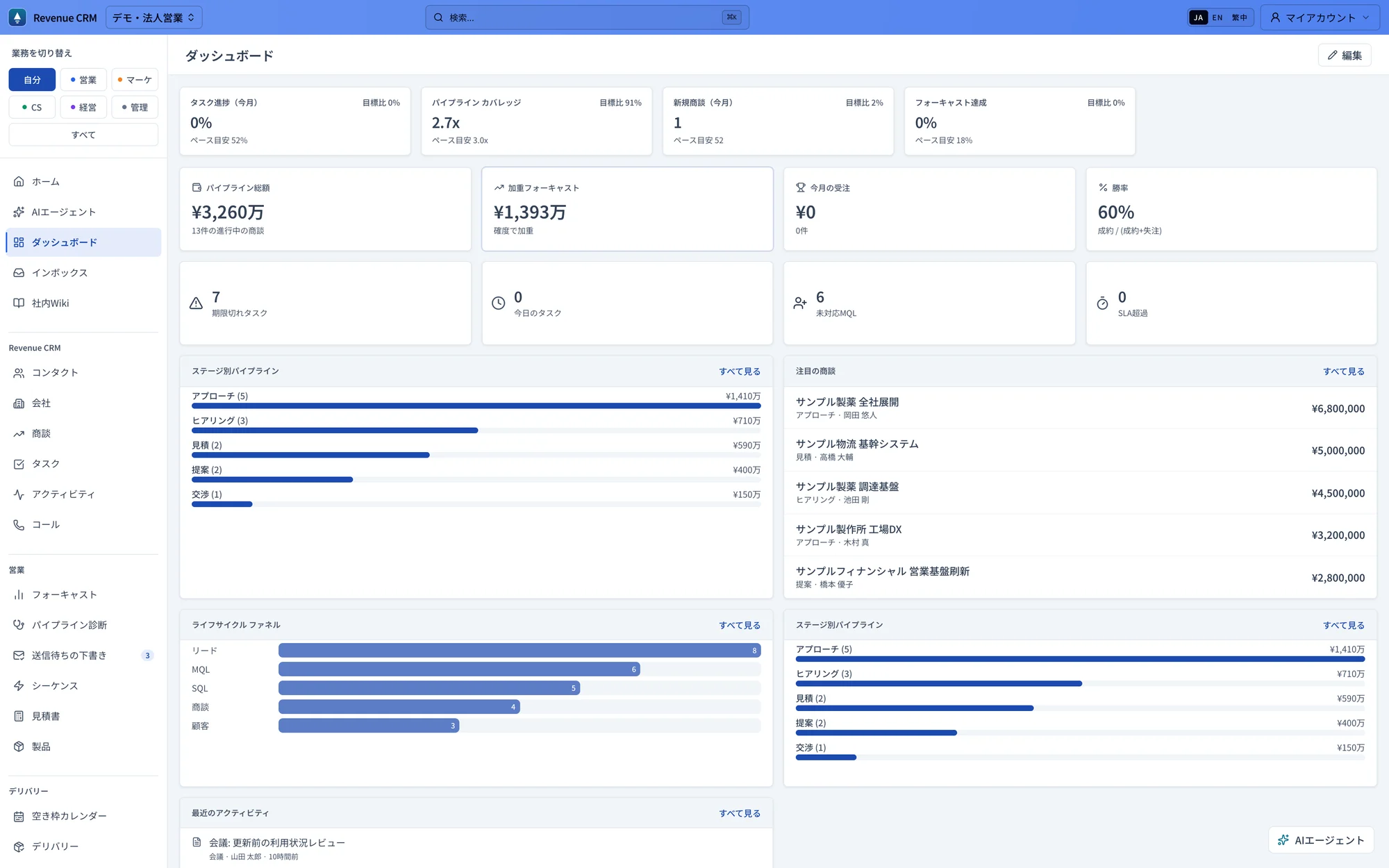Open the デモ・法人営業 workspace dropdown
The height and width of the screenshot is (868, 1389).
coord(154,17)
